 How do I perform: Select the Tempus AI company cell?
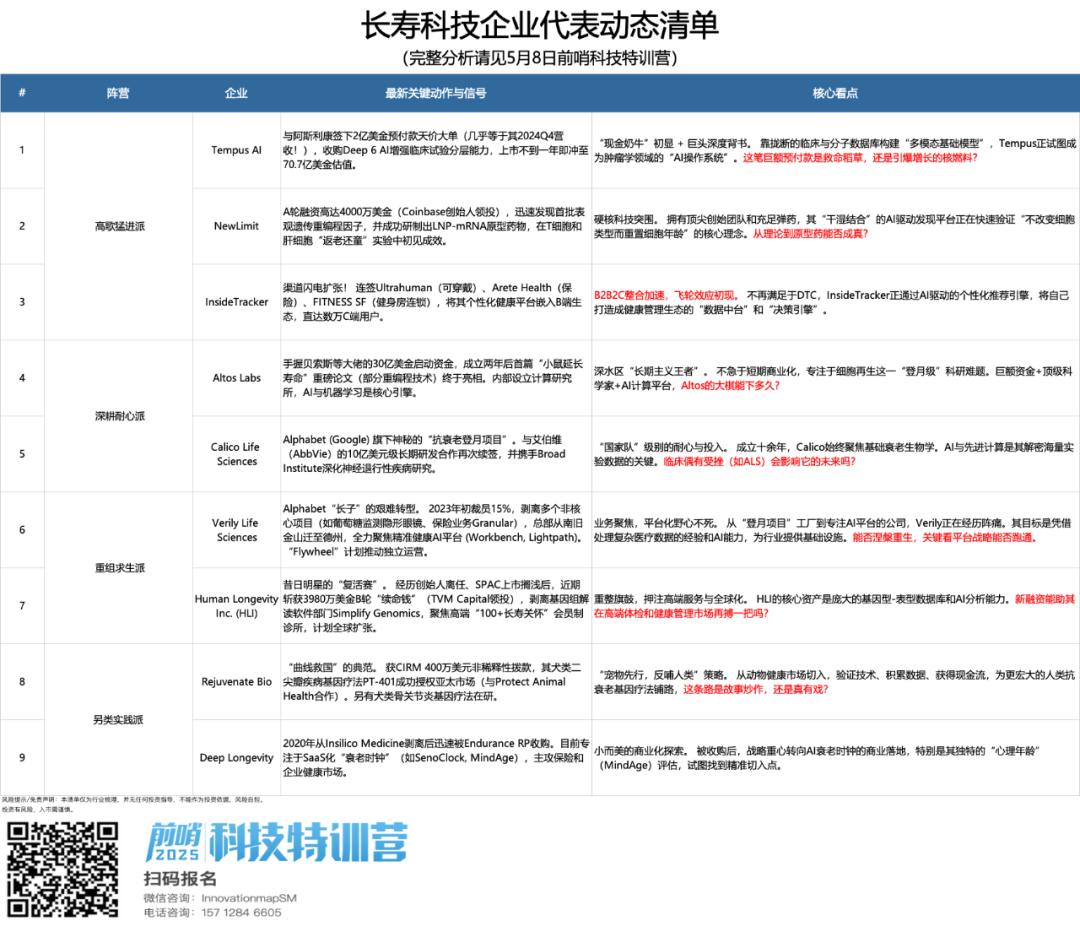[236, 150]
